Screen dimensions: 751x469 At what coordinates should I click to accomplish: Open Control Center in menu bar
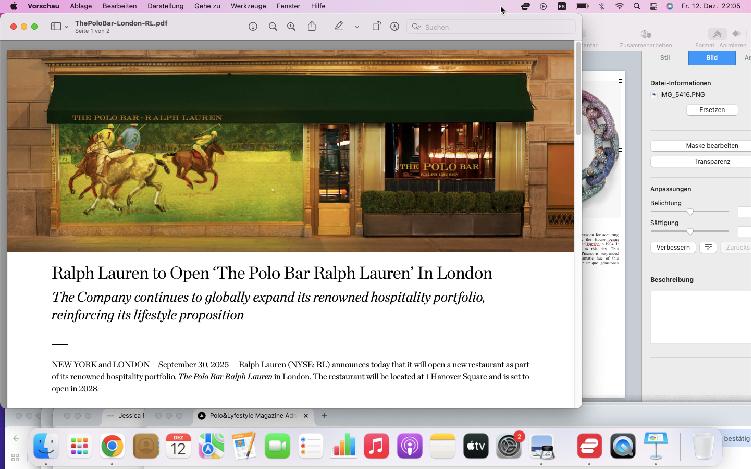point(653,6)
